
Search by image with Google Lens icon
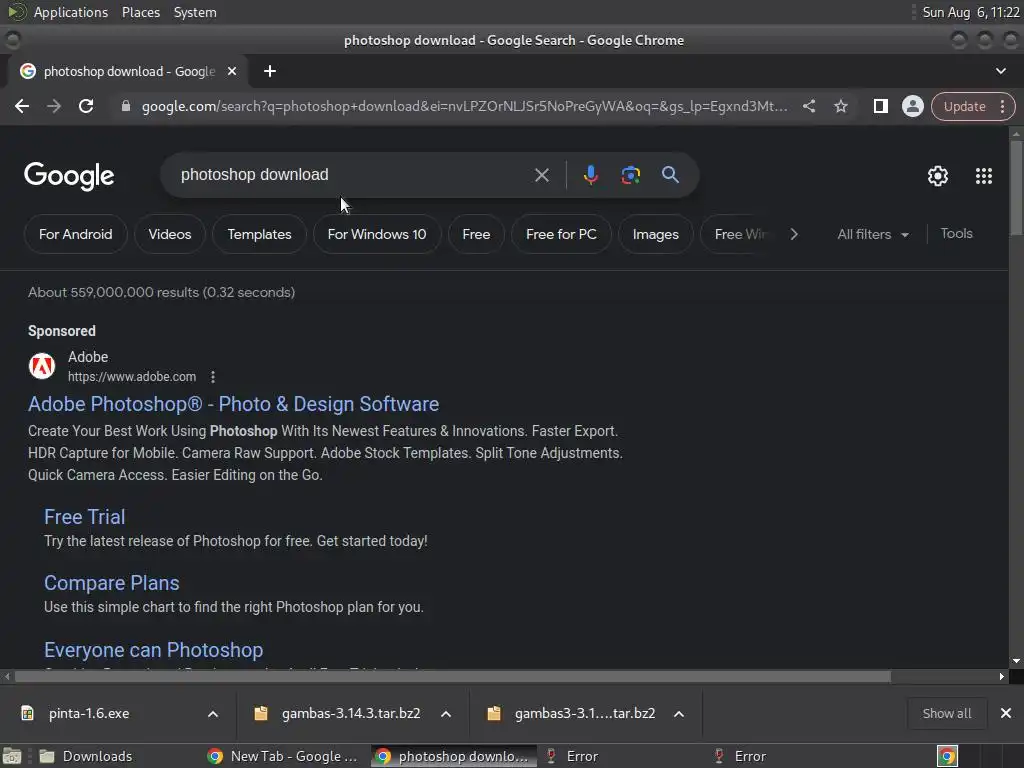click(x=630, y=175)
